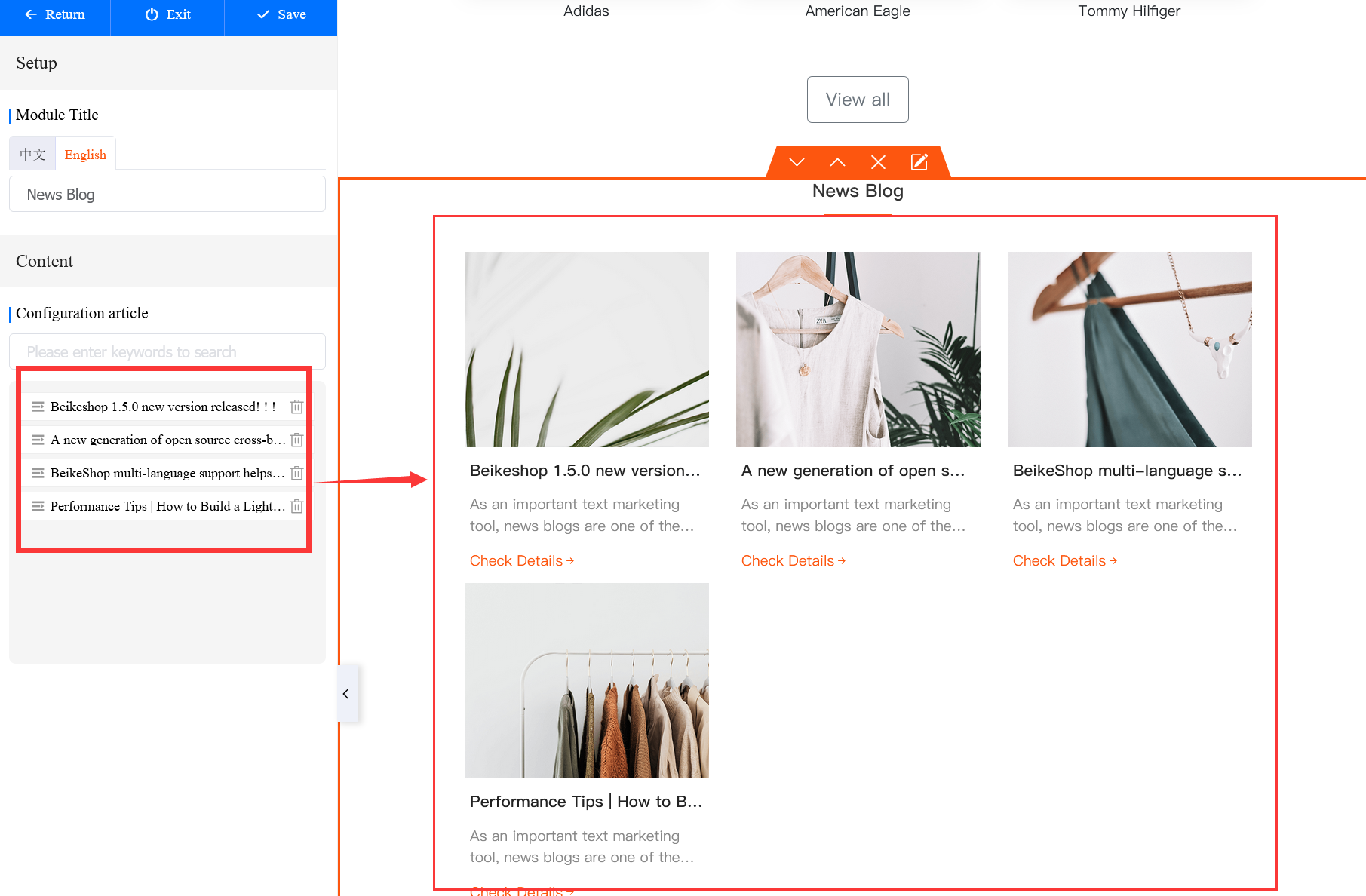Select the Tommy Hilfiger brand label
The width and height of the screenshot is (1366, 896).
pyautogui.click(x=1129, y=11)
